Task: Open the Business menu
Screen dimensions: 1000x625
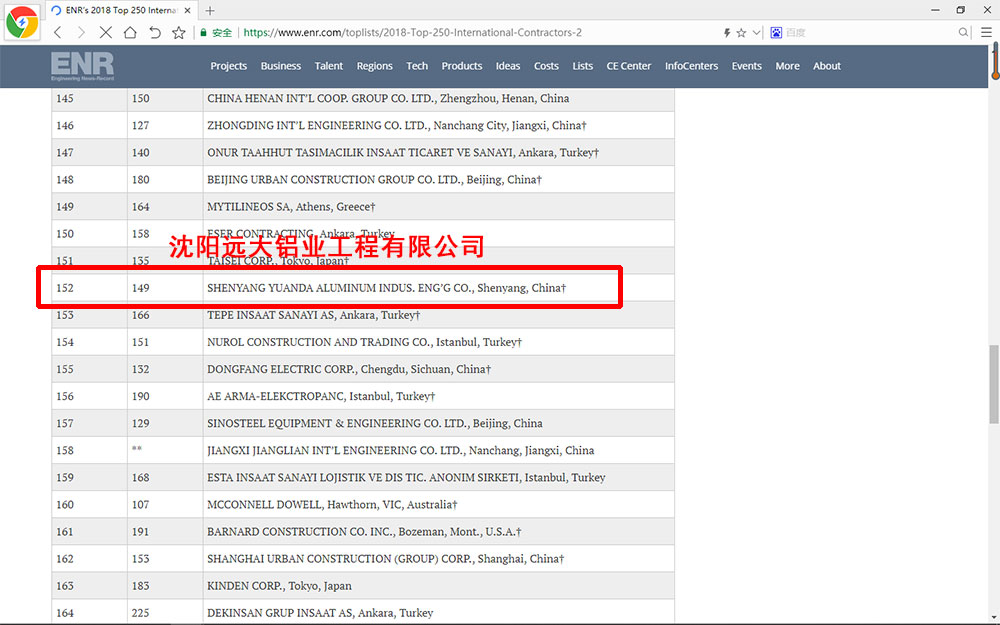Action: (x=281, y=66)
